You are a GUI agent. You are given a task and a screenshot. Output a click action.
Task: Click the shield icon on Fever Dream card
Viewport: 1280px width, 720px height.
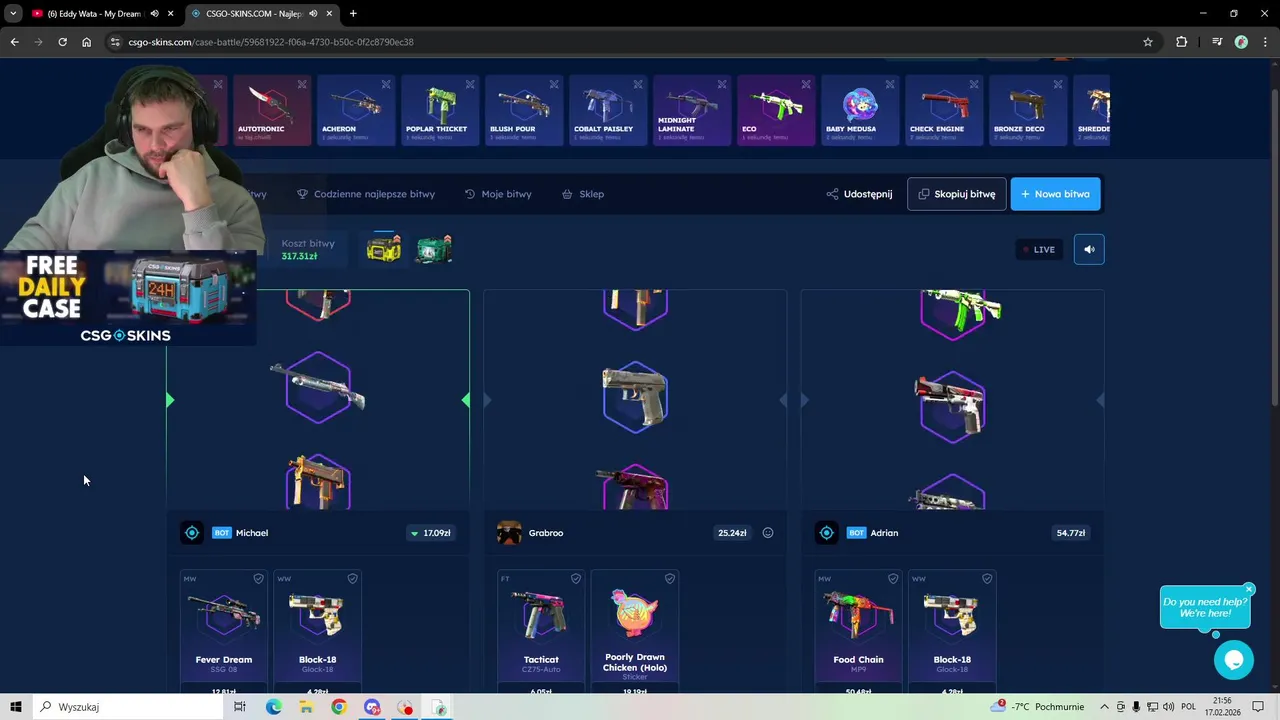pyautogui.click(x=258, y=578)
